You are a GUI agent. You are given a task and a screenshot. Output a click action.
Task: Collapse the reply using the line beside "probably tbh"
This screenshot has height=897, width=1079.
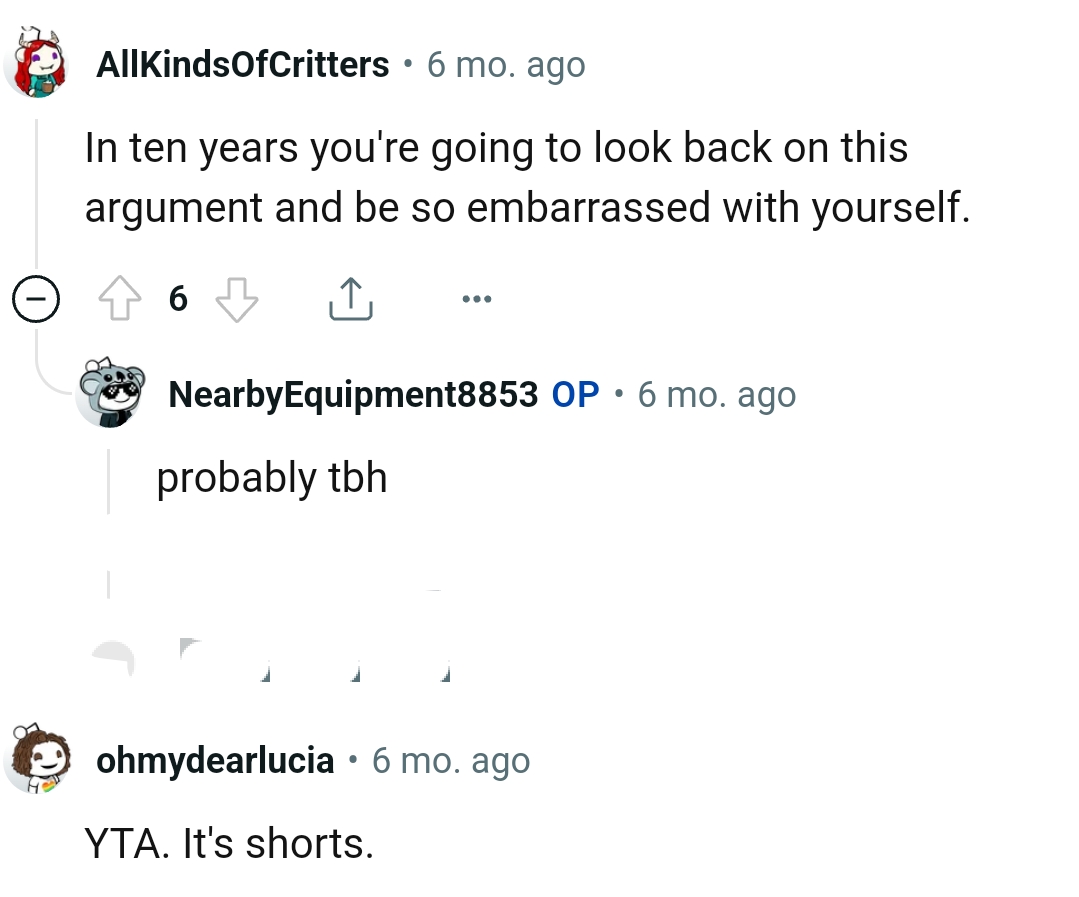[108, 482]
